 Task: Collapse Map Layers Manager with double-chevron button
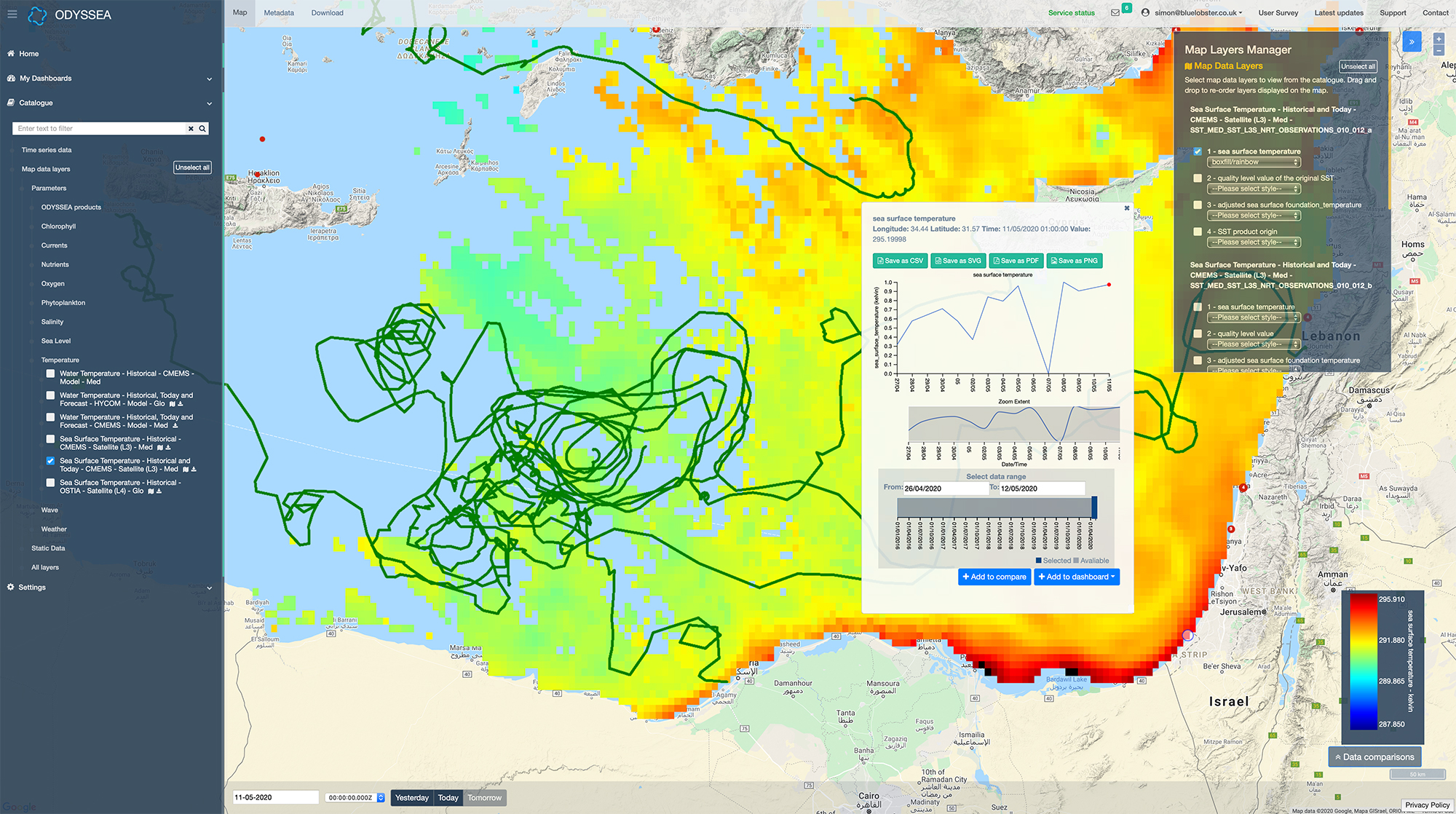point(1412,42)
